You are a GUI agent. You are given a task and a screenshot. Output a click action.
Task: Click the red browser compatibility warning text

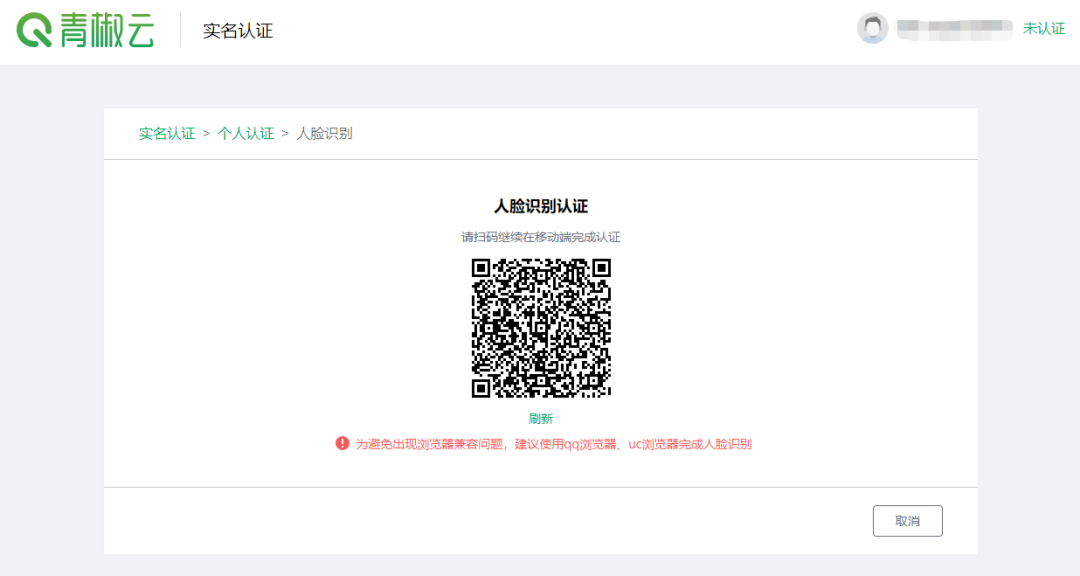(x=554, y=444)
